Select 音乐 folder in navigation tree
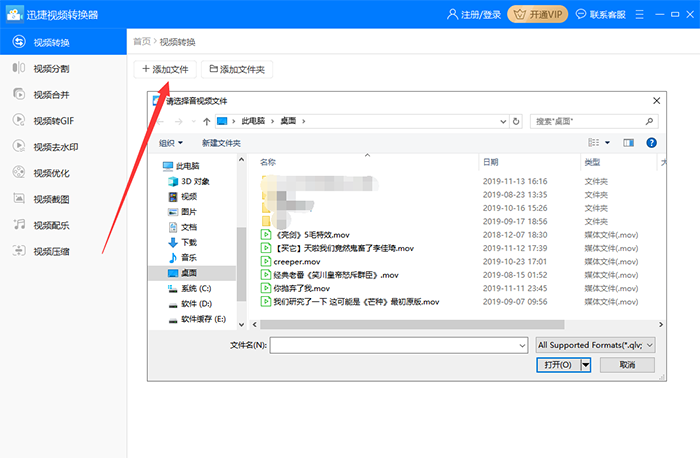700x458 pixels. coord(182,257)
